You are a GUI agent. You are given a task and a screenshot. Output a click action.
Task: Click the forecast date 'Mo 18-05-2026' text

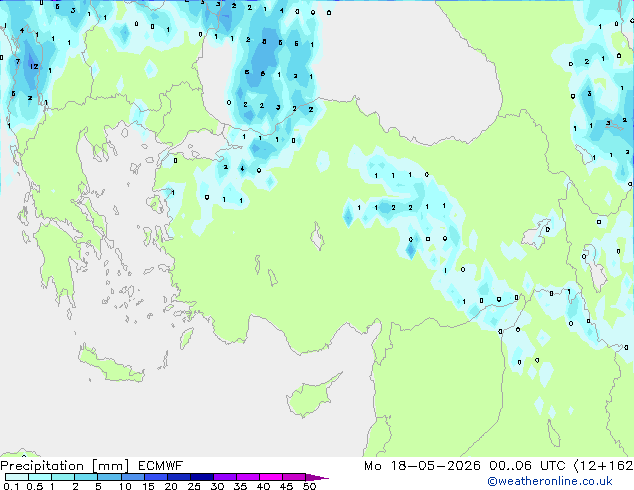click(422, 466)
